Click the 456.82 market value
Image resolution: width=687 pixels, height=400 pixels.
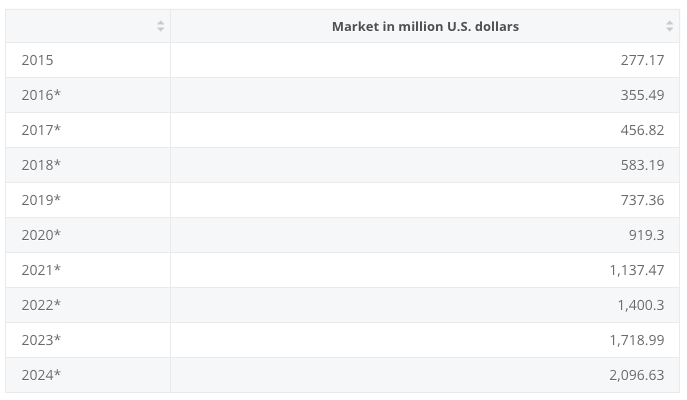[642, 130]
